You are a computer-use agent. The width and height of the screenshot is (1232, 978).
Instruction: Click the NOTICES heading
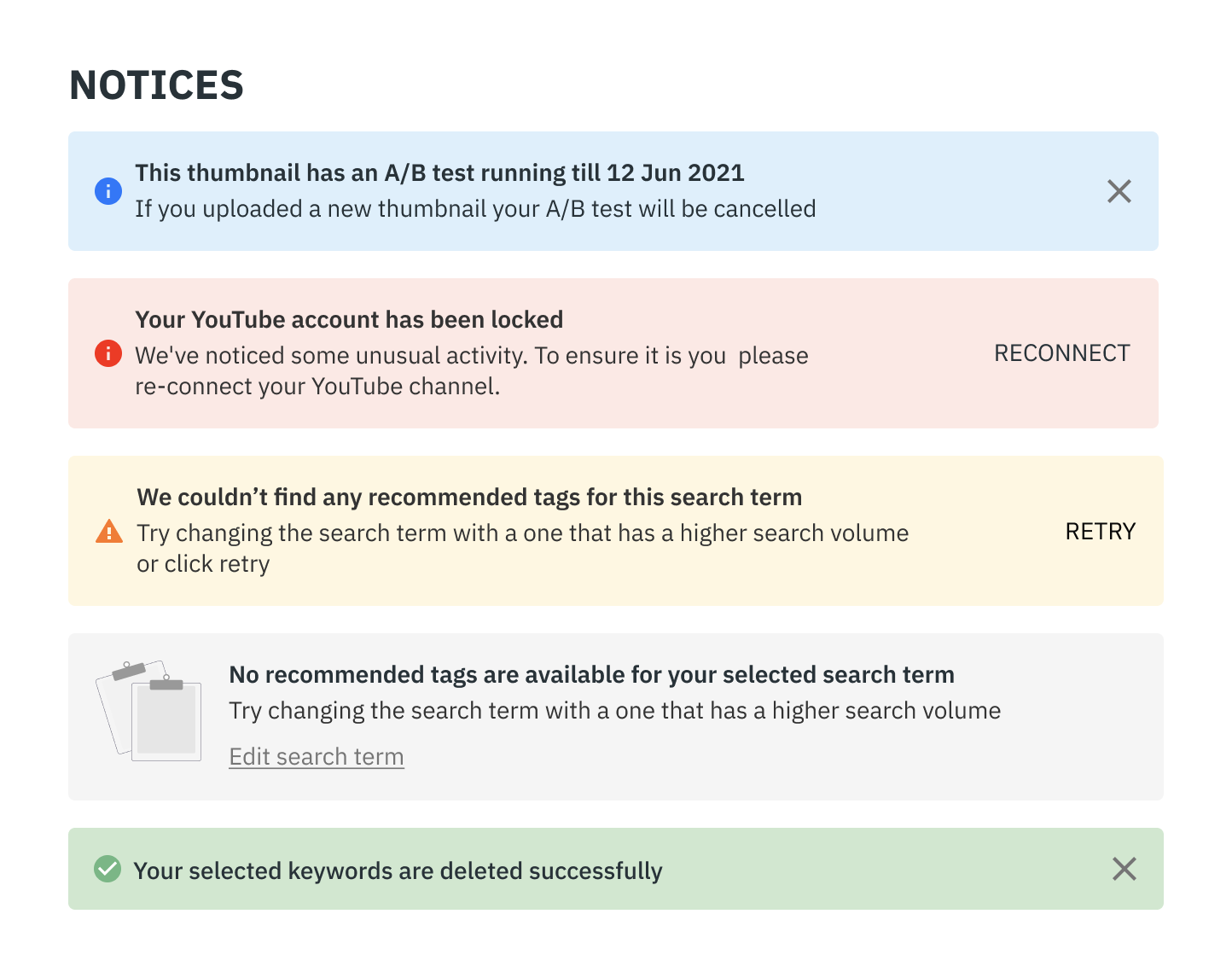157,85
